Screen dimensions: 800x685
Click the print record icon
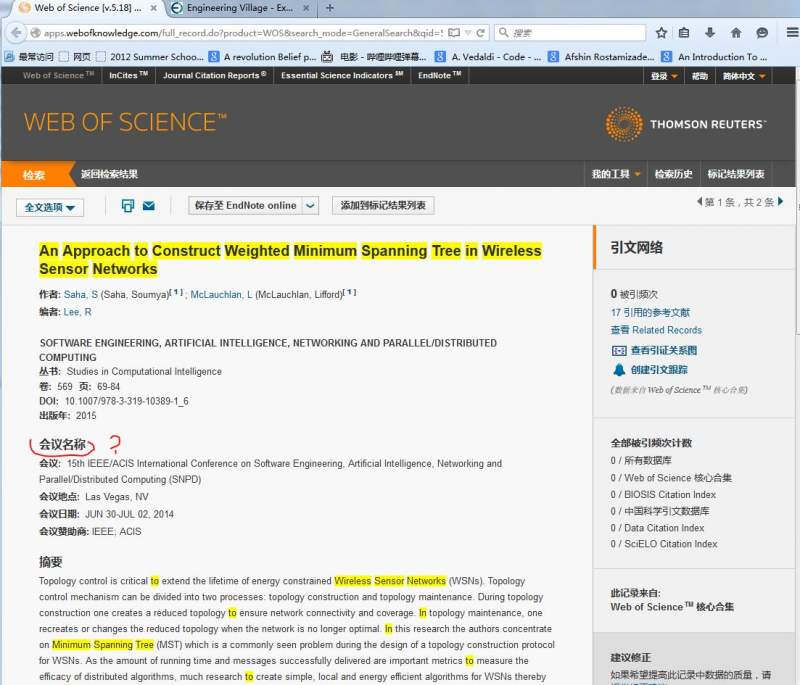coord(128,206)
